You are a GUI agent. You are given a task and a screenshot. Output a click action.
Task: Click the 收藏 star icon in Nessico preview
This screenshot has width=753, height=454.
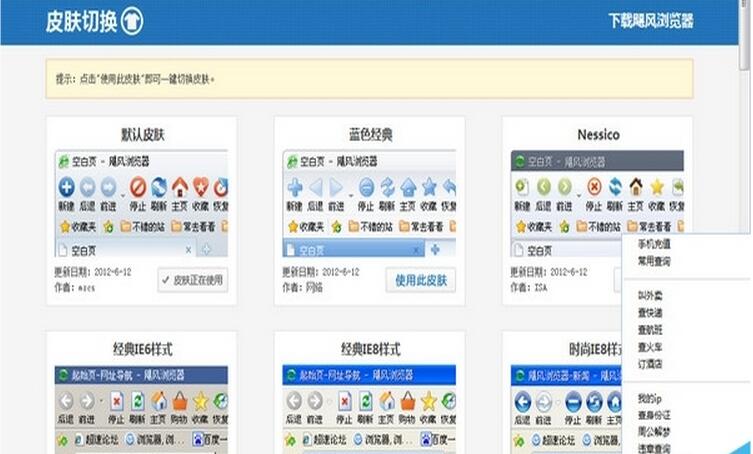(x=657, y=187)
